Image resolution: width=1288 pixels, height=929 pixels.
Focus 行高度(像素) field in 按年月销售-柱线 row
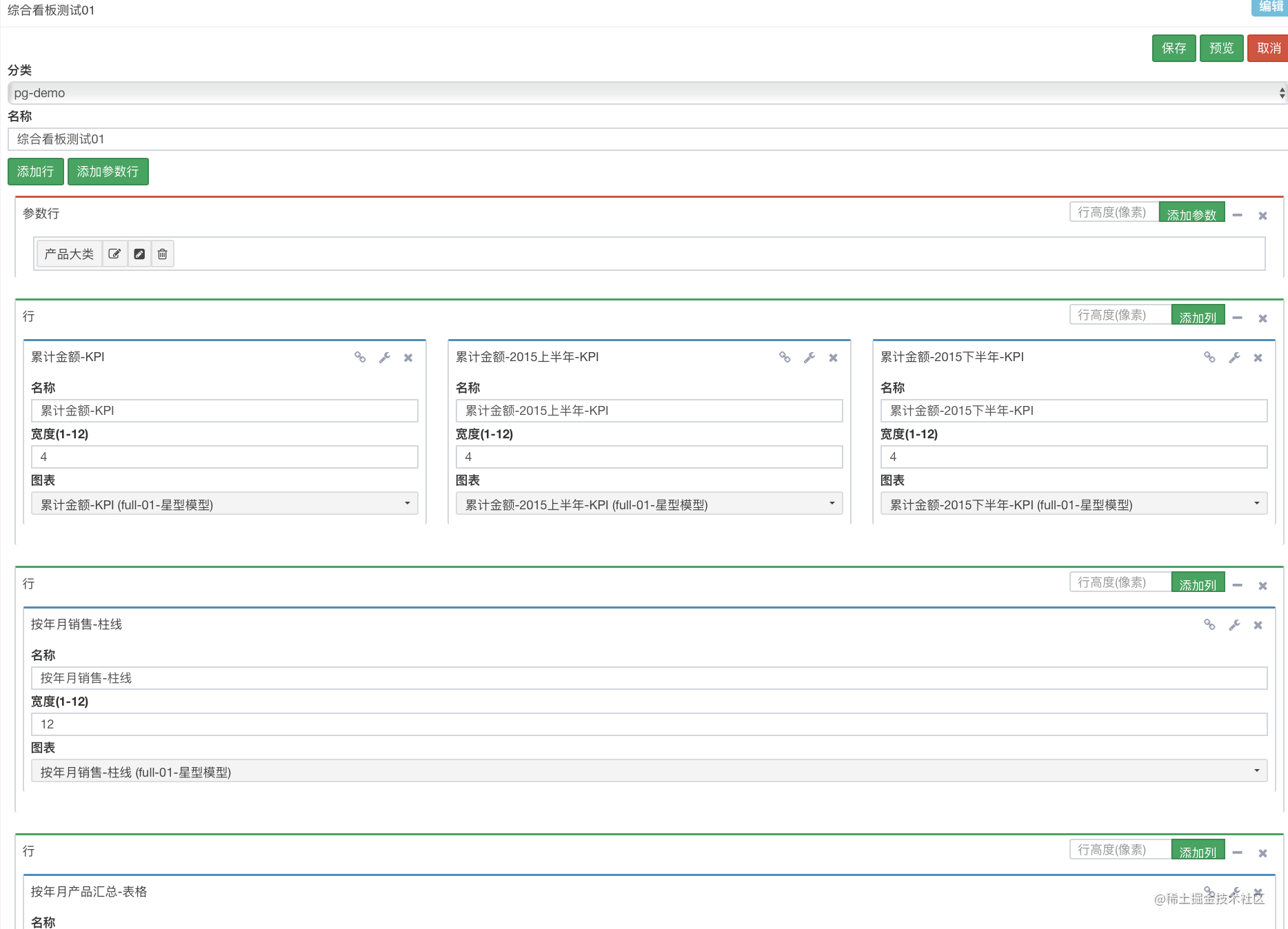pyautogui.click(x=1120, y=582)
